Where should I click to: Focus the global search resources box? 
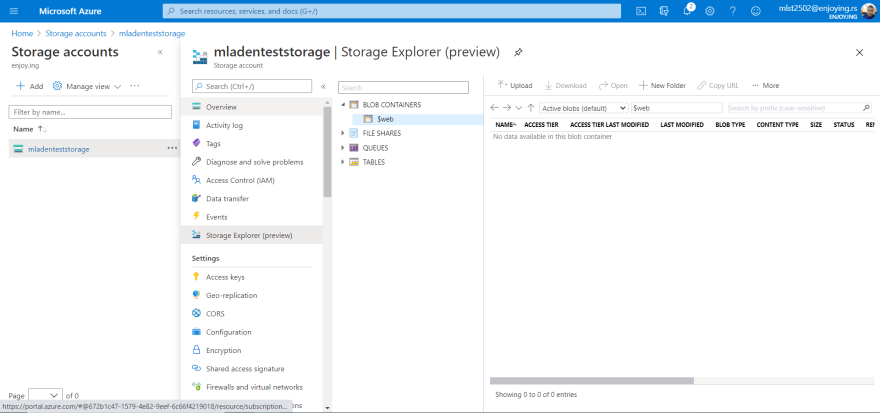392,11
